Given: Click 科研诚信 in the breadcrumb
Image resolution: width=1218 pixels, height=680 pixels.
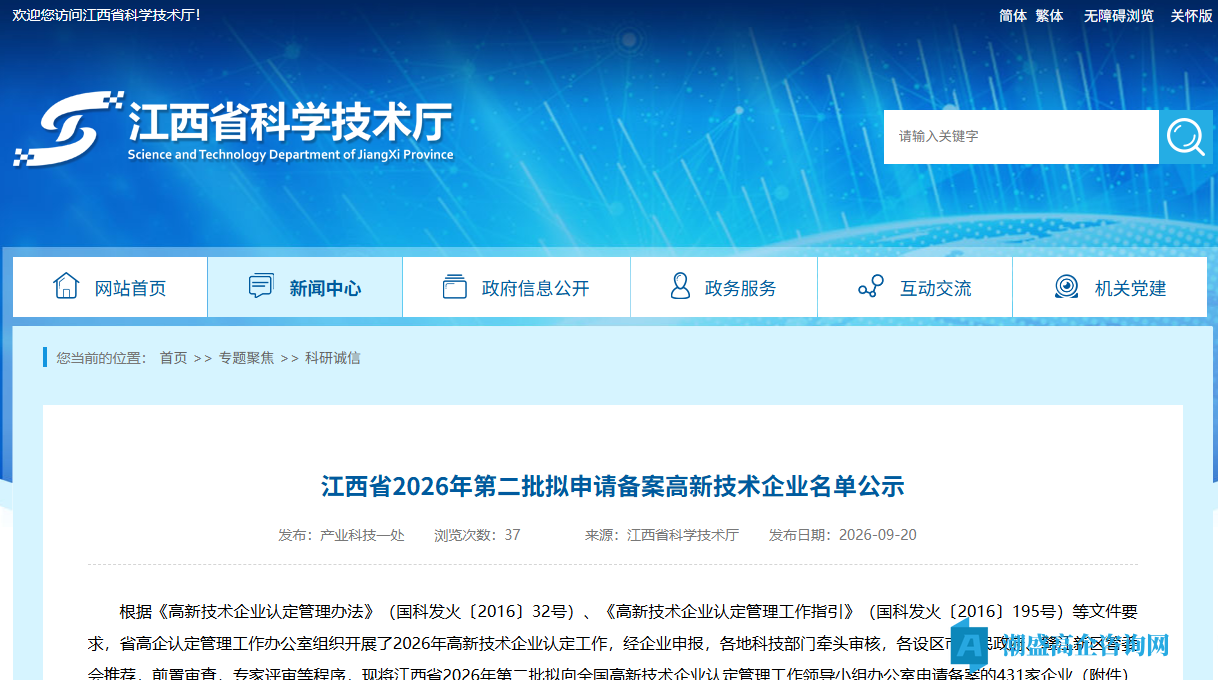Looking at the screenshot, I should pos(333,358).
